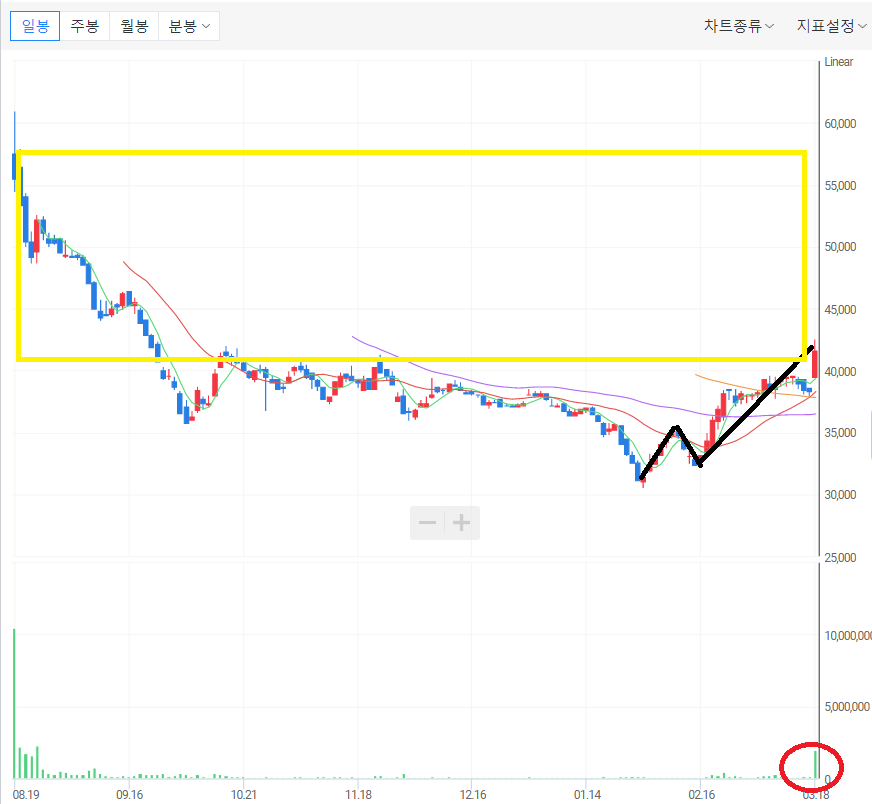
Task: Click the 25,000 price axis label
Action: pos(840,558)
